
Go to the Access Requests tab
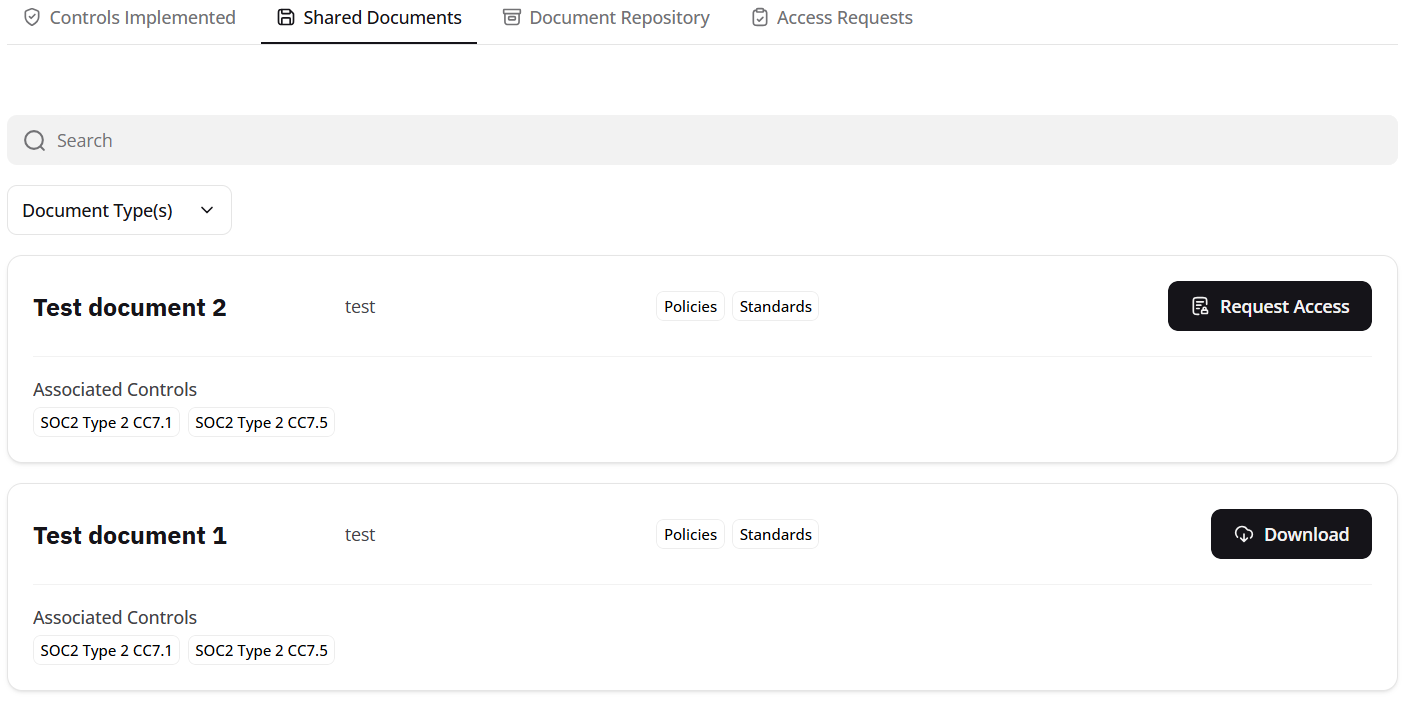[x=844, y=18]
